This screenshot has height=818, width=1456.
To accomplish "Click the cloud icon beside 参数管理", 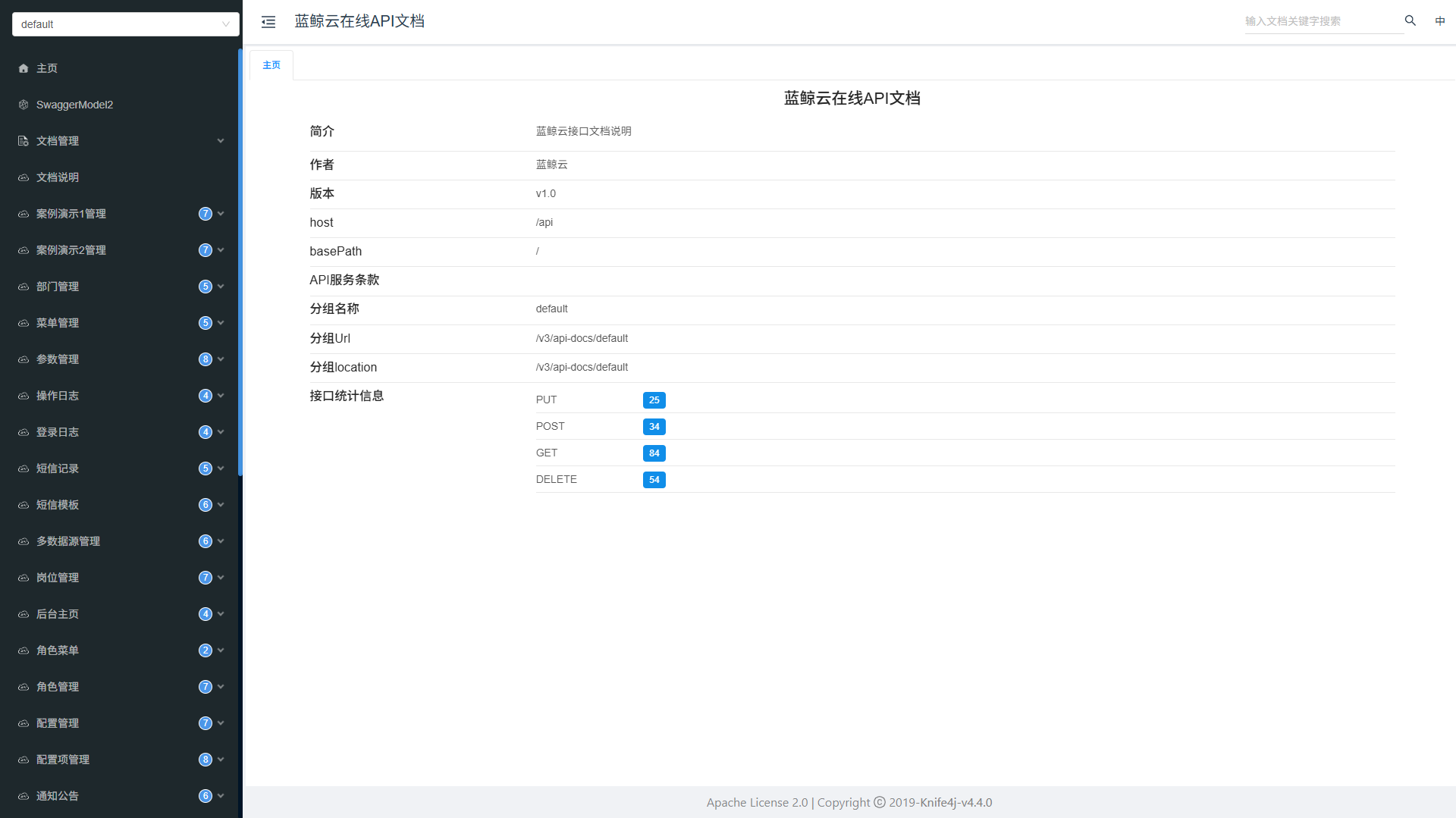I will (x=24, y=359).
